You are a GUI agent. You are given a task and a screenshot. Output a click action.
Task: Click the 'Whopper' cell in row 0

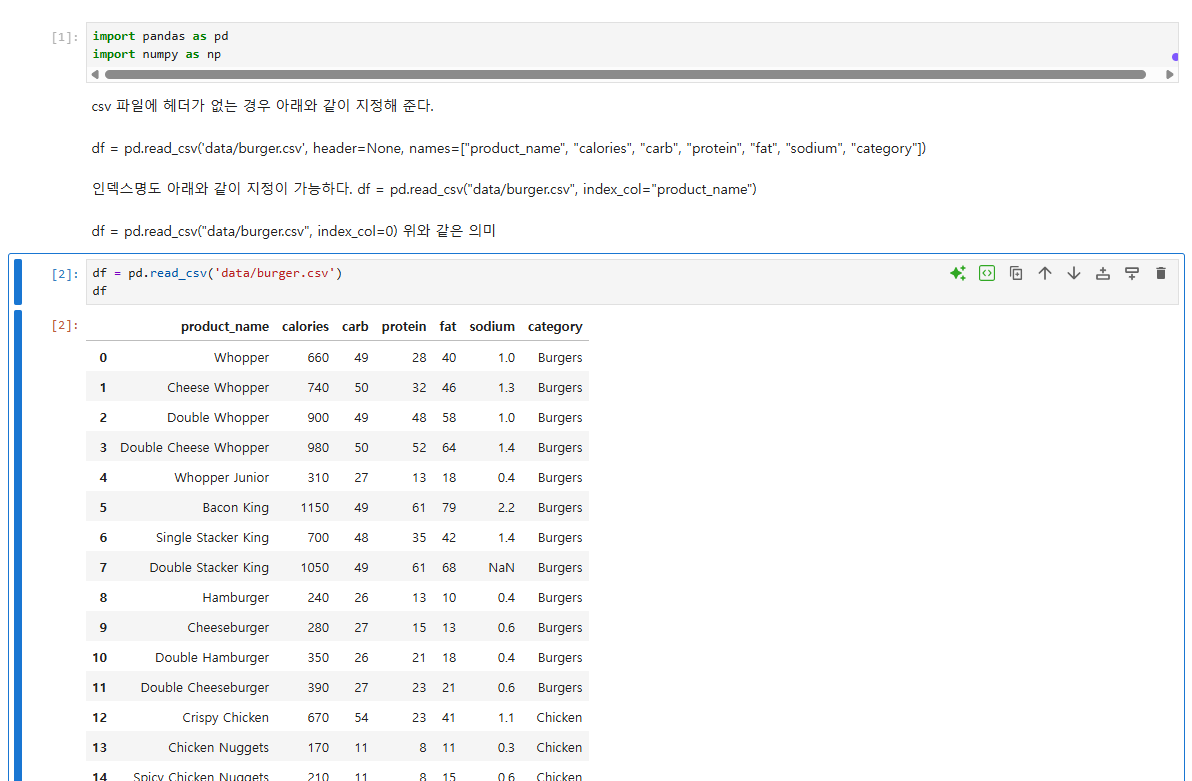pyautogui.click(x=241, y=357)
